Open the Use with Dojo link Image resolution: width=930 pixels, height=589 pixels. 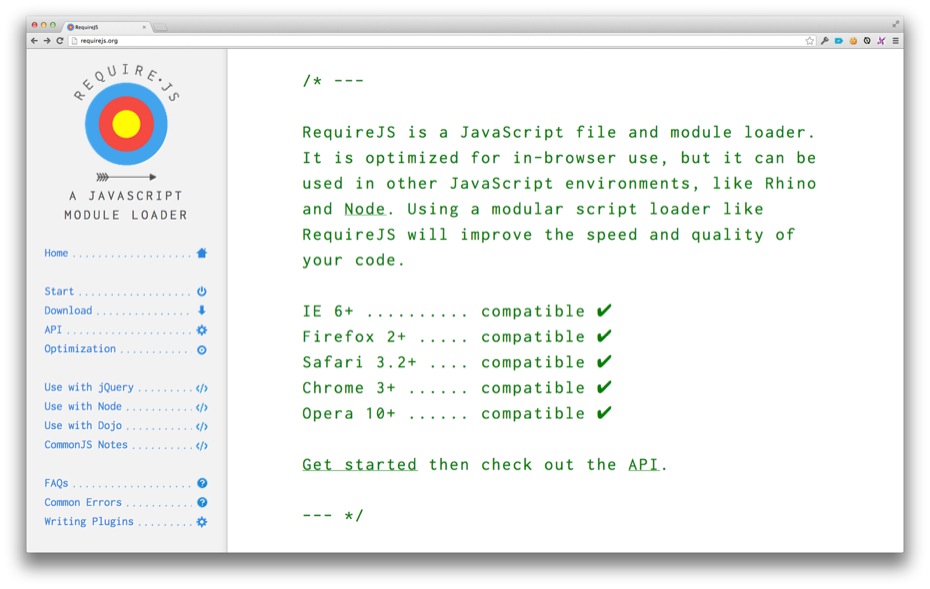click(x=83, y=426)
